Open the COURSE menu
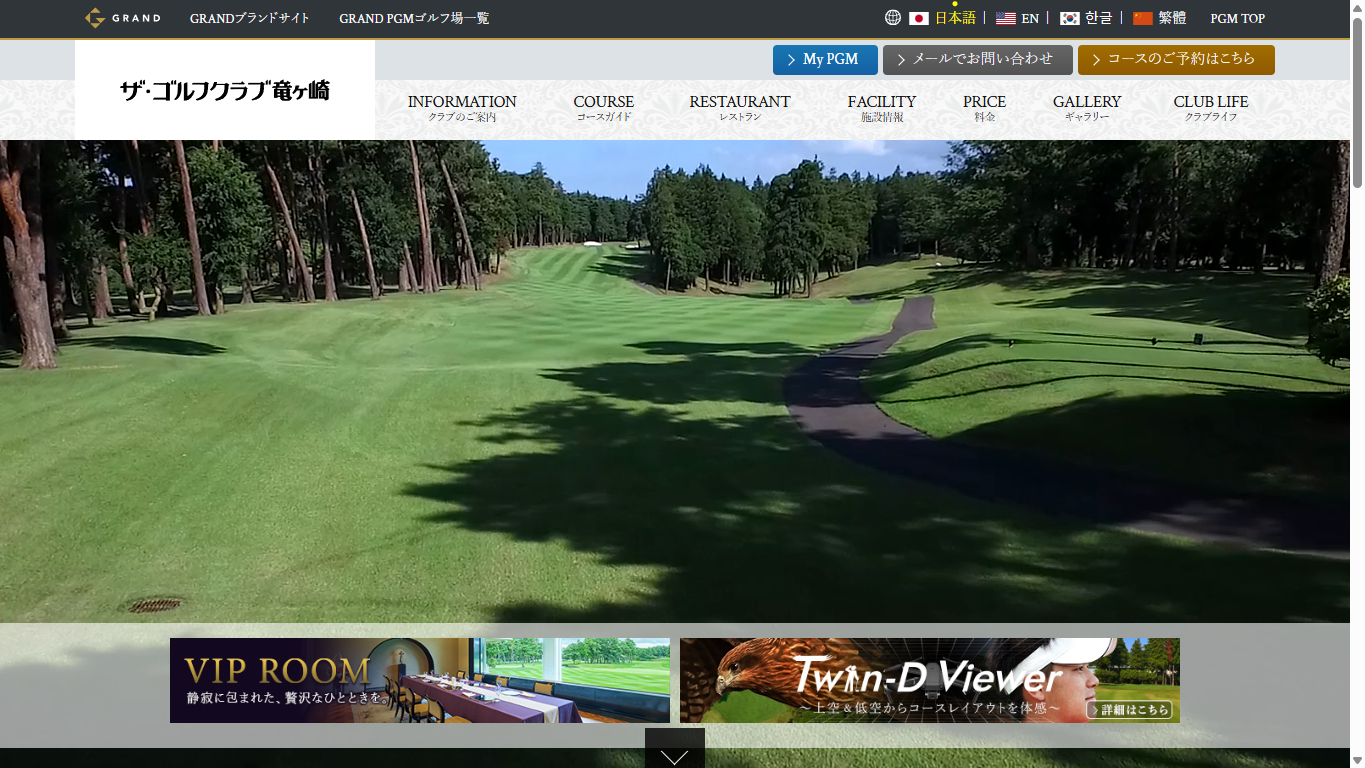 click(604, 108)
